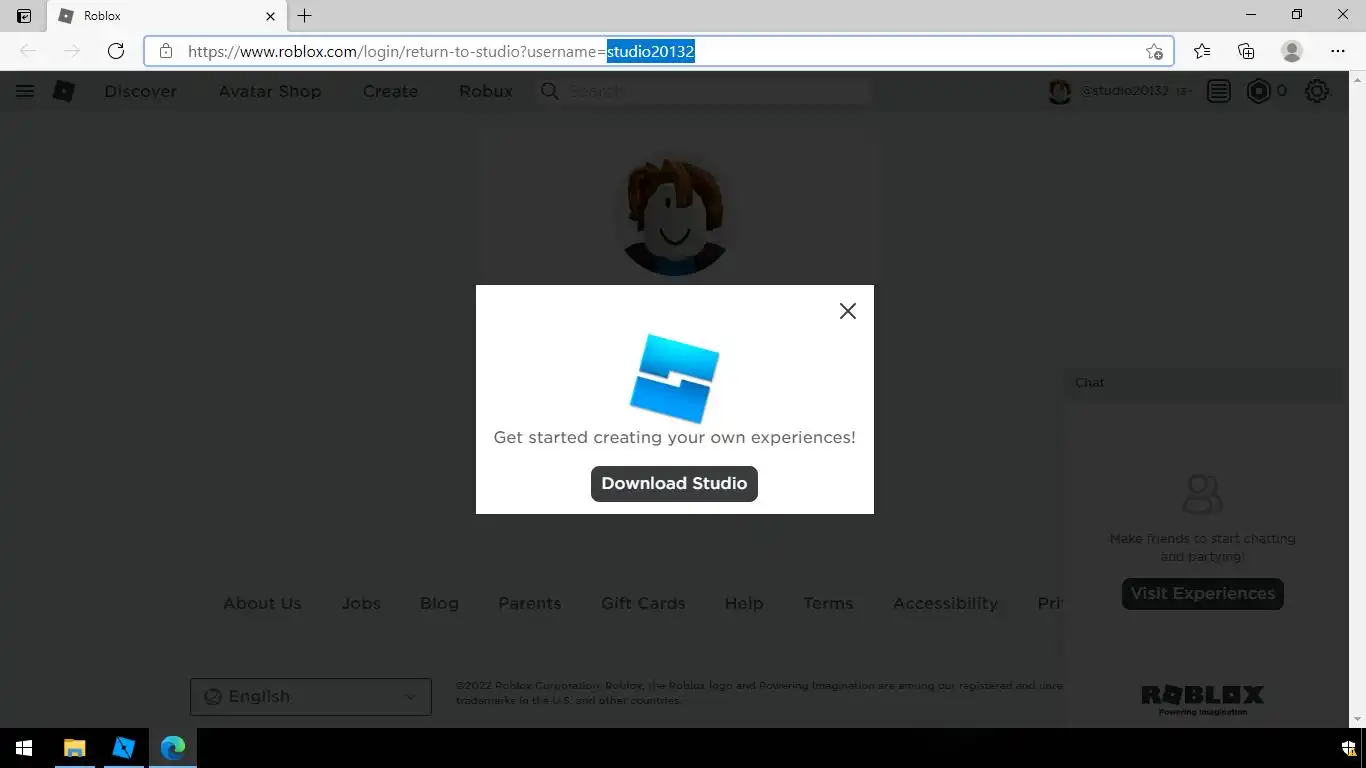
Task: Select the Roblox browser tab
Action: (167, 16)
